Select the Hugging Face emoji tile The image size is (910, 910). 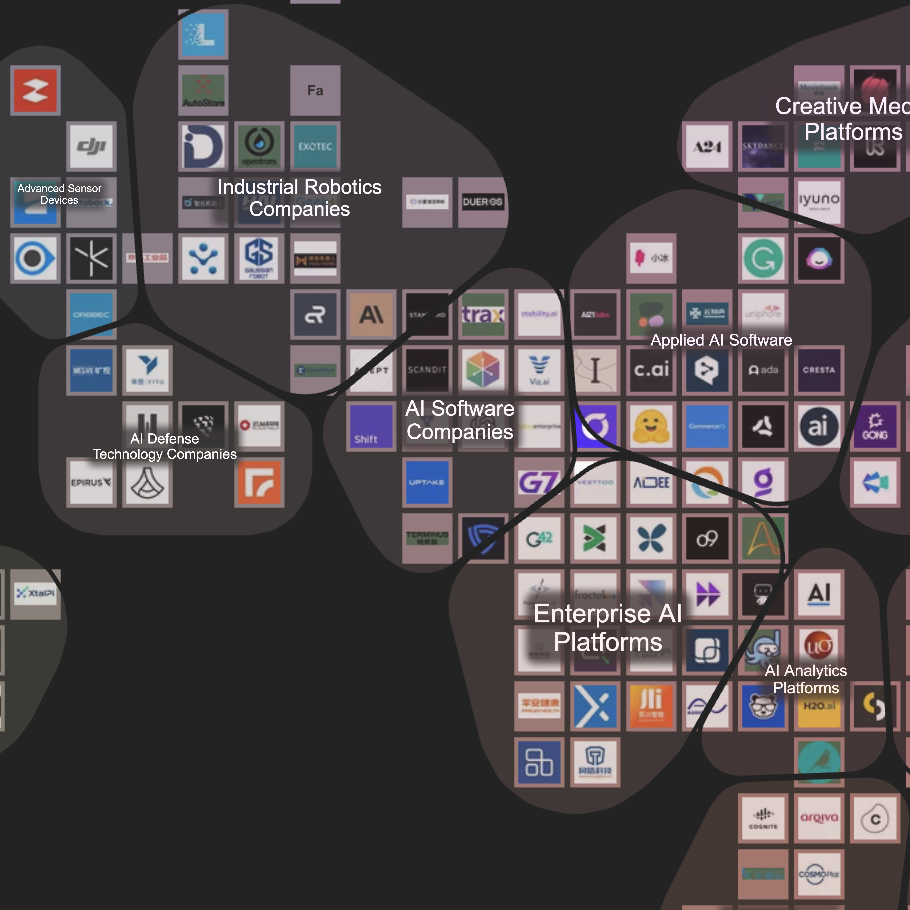(x=651, y=426)
